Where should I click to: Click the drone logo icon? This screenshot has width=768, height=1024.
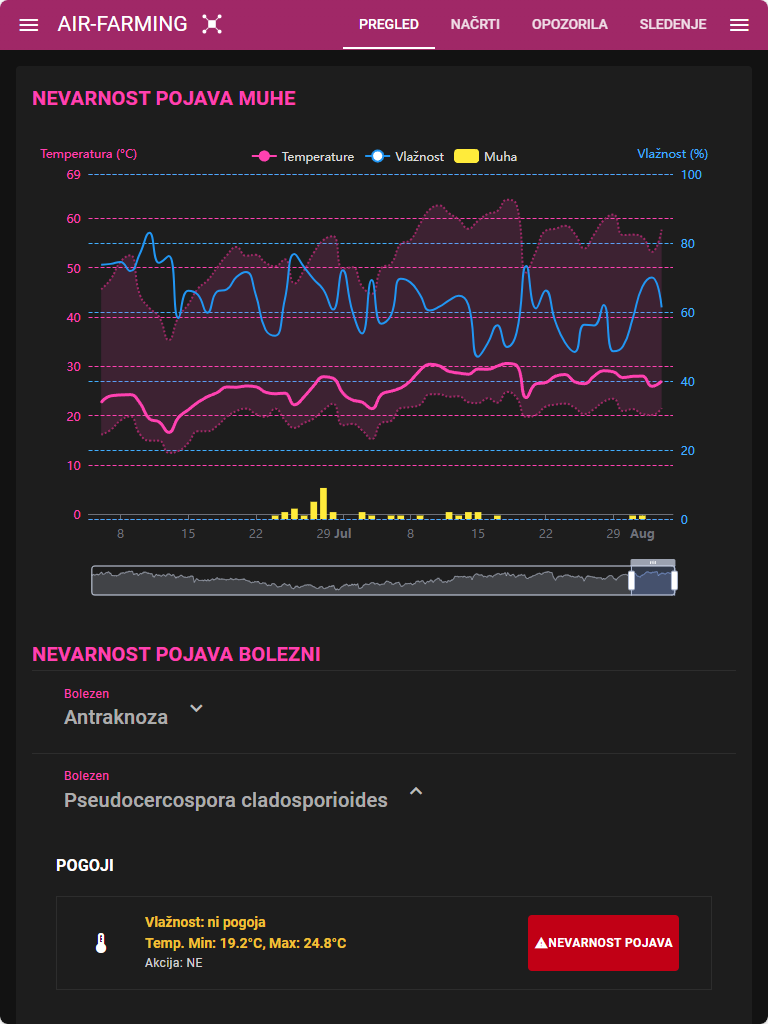point(212,24)
